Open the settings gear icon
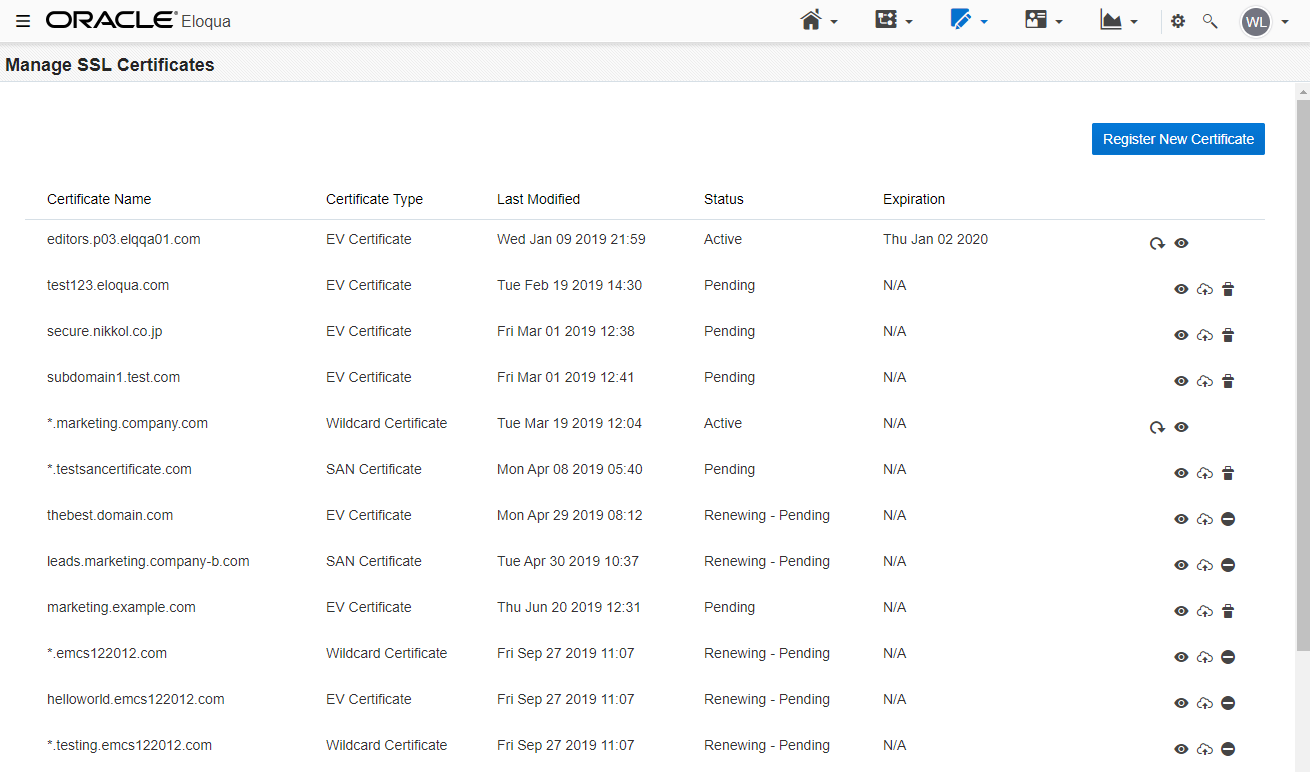The image size is (1310, 772). tap(1178, 21)
